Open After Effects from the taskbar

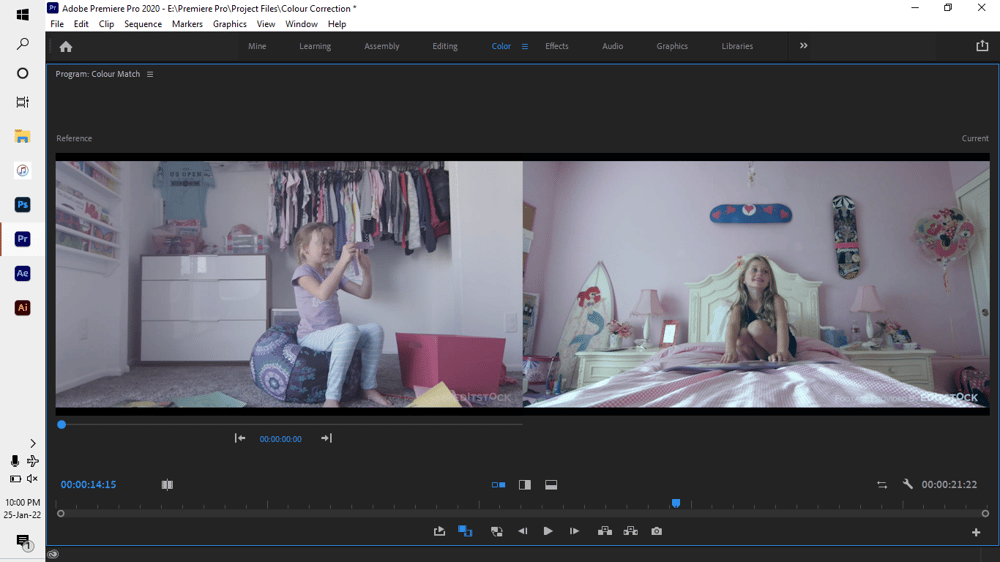[x=22, y=273]
